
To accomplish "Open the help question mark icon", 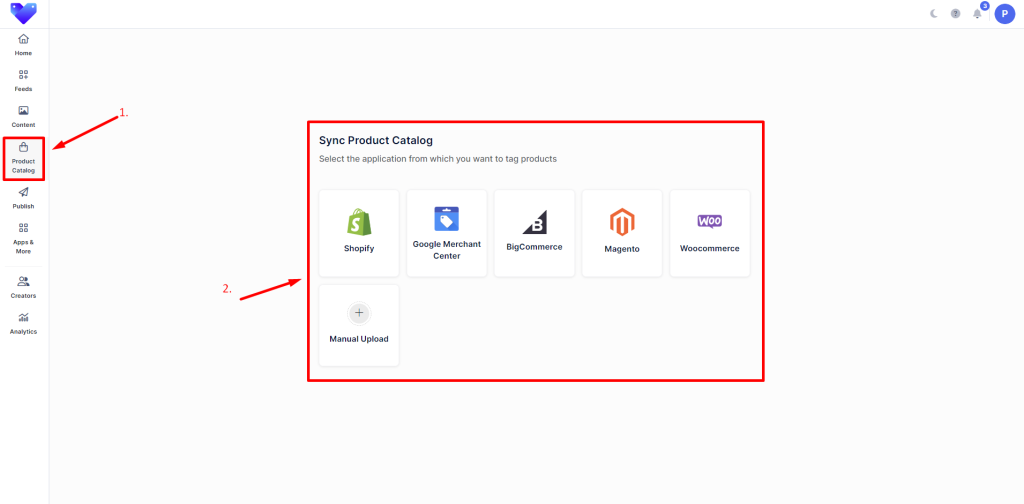I will tap(955, 14).
